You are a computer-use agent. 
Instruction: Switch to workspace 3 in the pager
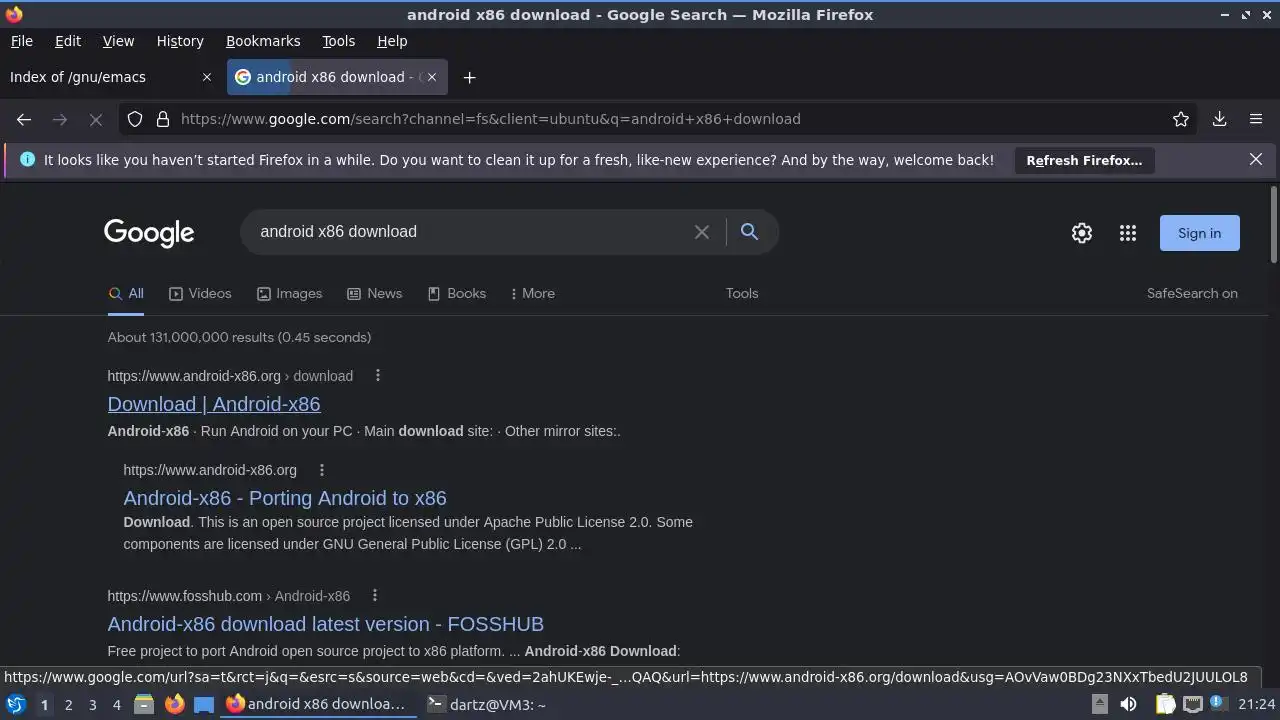pos(92,704)
